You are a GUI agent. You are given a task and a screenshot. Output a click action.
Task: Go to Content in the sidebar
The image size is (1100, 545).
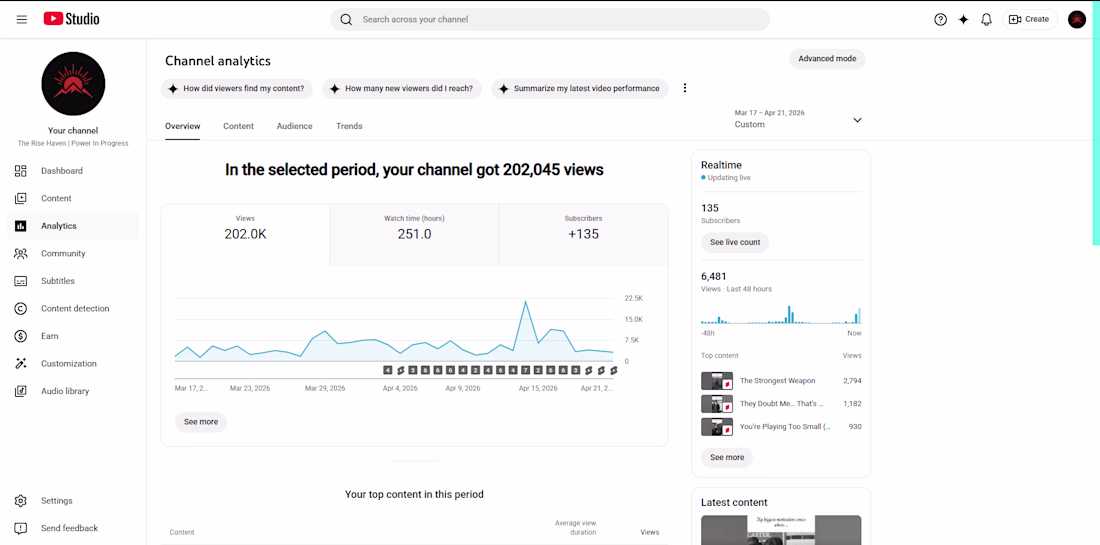[73, 199]
